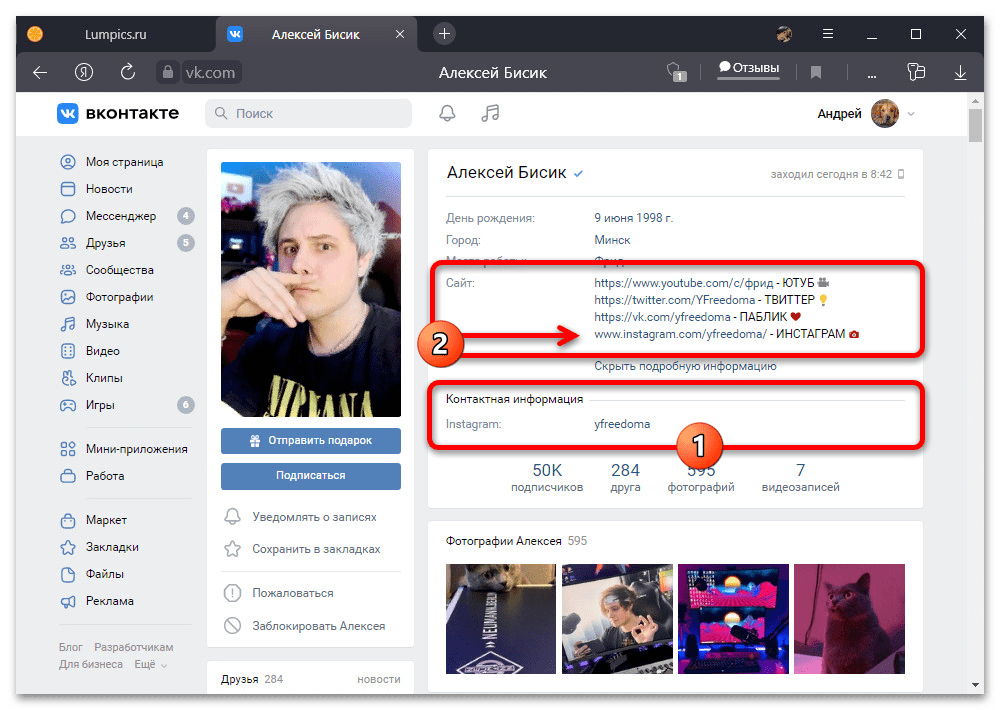The width and height of the screenshot is (1000, 710).
Task: Click the Отправить подарок button
Action: [311, 441]
